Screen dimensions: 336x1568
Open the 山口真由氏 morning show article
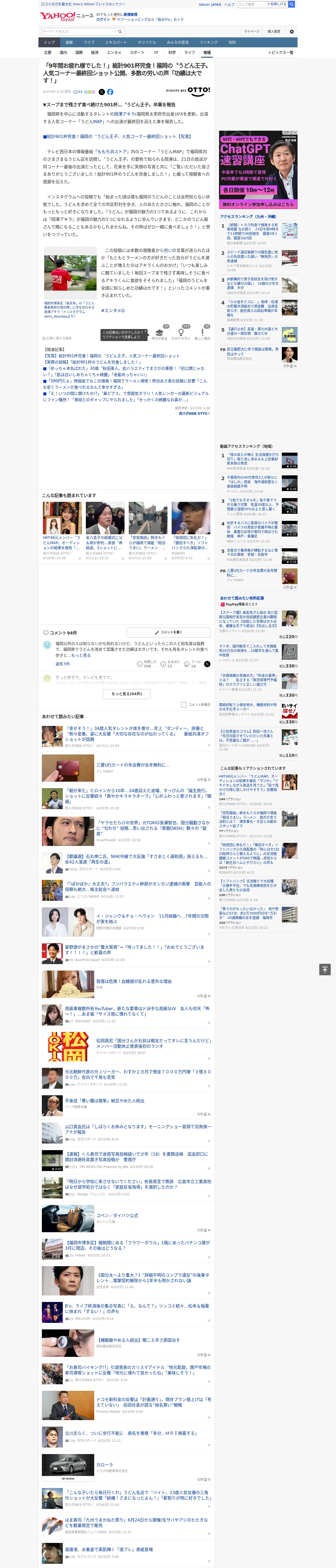(138, 1129)
